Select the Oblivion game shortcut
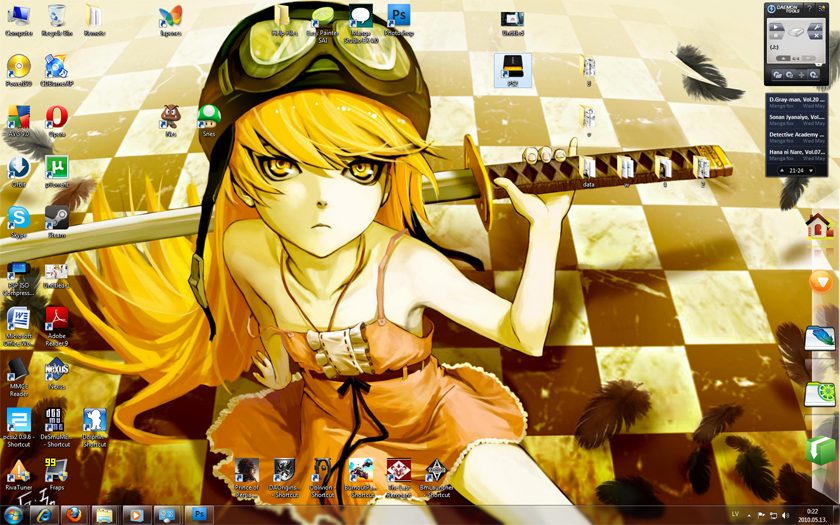The width and height of the screenshot is (840, 525). [x=322, y=478]
